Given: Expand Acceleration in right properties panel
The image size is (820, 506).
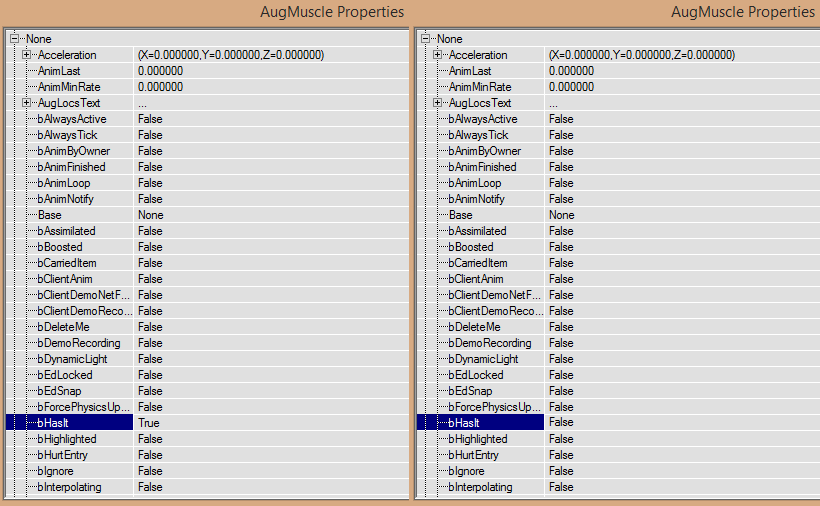Looking at the screenshot, I should click(437, 54).
